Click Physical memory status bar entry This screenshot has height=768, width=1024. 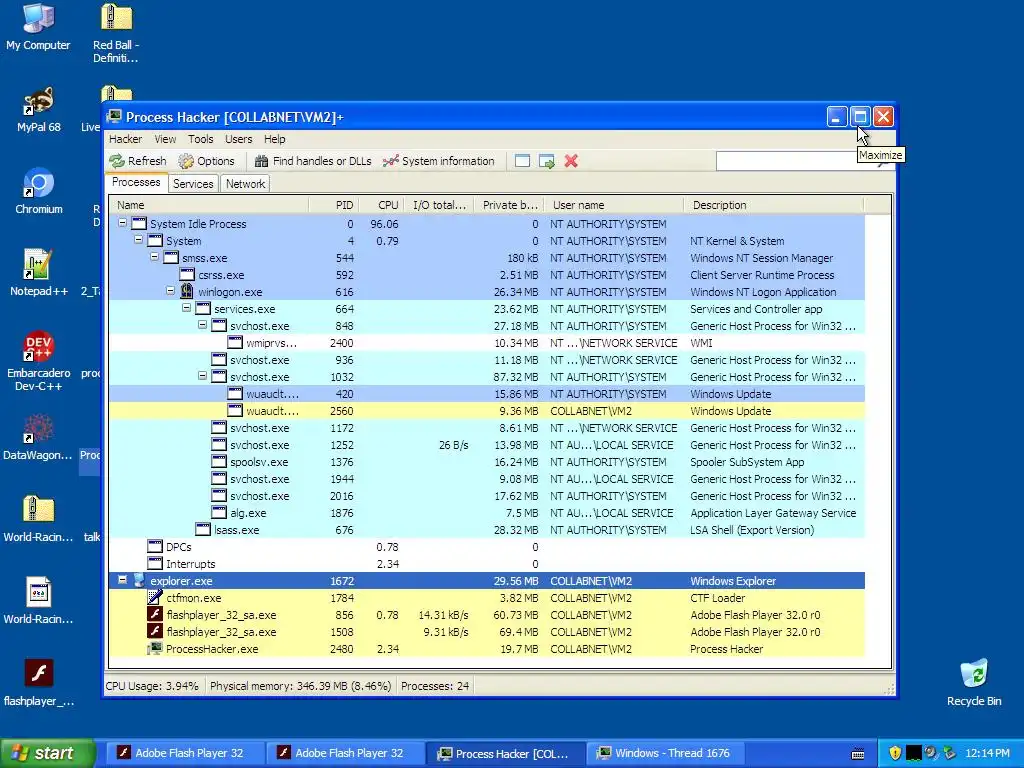[x=300, y=686]
